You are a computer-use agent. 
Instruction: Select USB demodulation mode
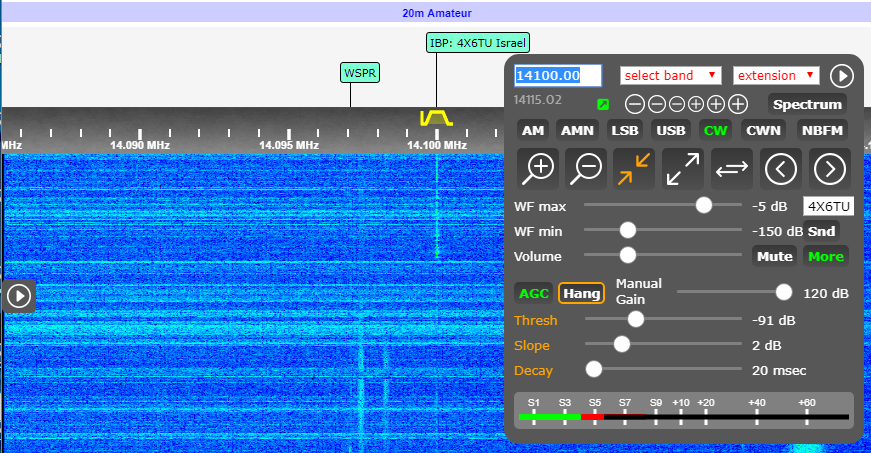tap(670, 130)
